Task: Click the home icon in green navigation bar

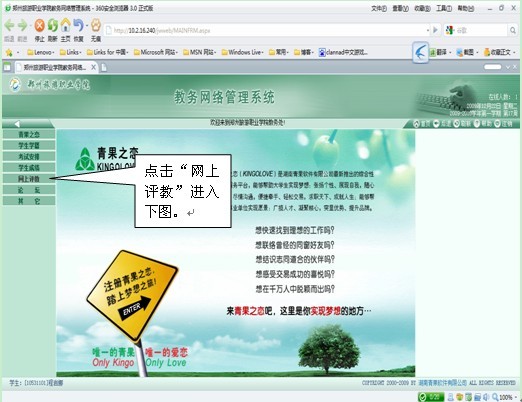Action: coord(416,124)
